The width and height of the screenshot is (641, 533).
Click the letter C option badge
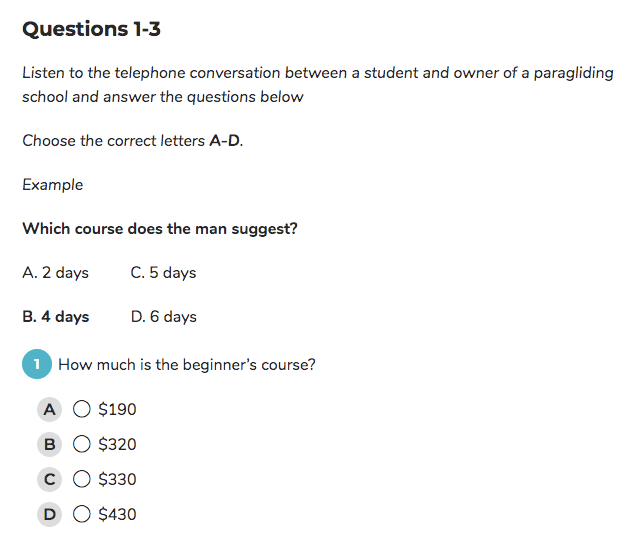49,479
